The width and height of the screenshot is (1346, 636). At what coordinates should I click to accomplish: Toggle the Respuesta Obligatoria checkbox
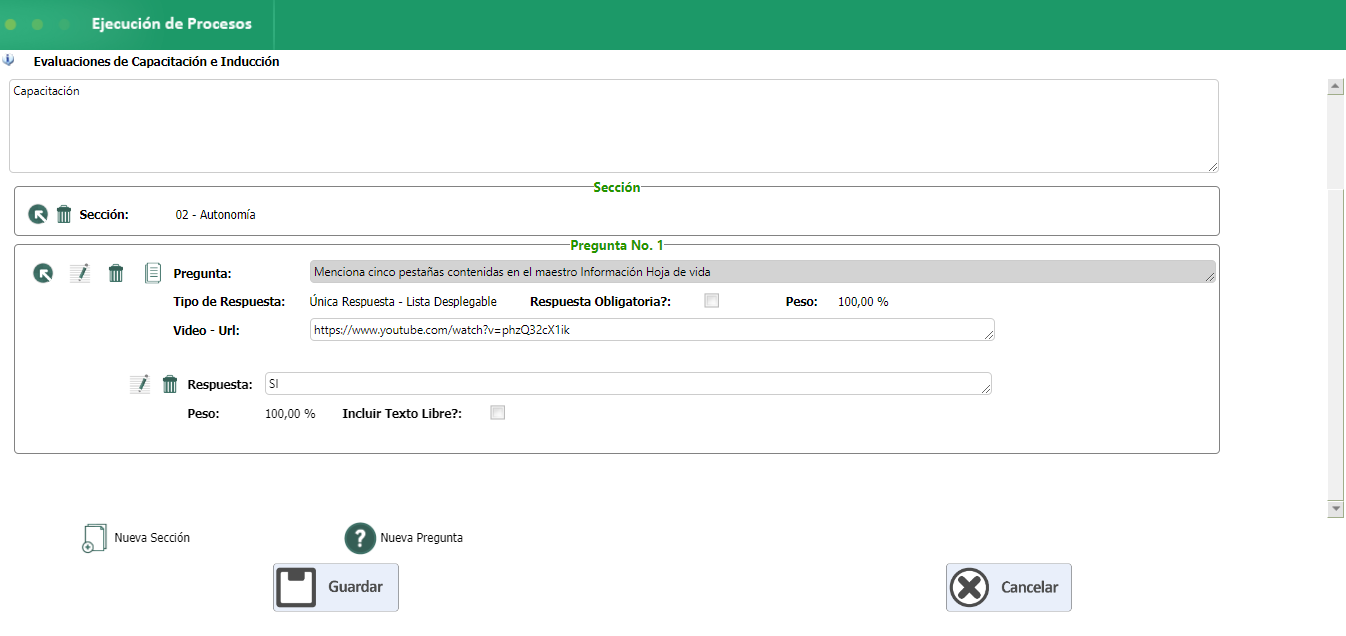coord(712,300)
